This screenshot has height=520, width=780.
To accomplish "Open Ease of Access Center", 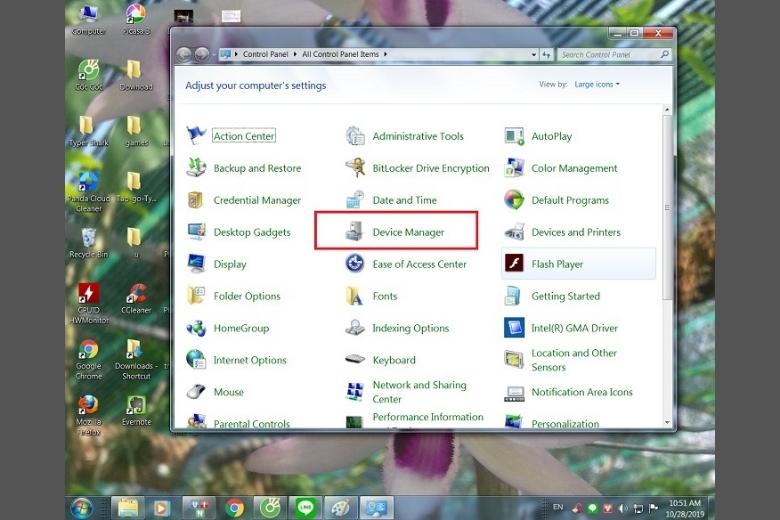I will pyautogui.click(x=419, y=264).
